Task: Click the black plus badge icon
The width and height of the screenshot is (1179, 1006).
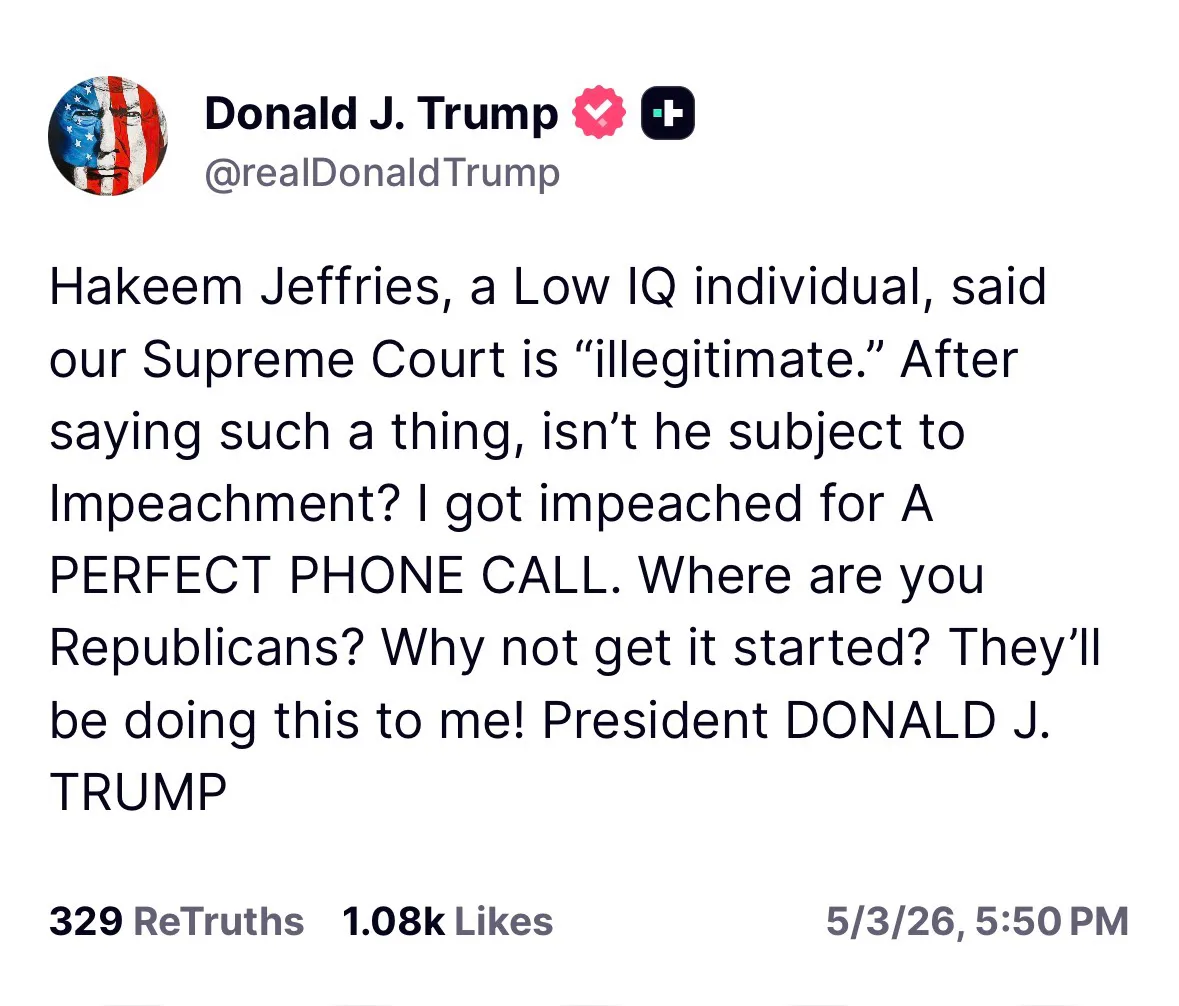Action: (668, 114)
